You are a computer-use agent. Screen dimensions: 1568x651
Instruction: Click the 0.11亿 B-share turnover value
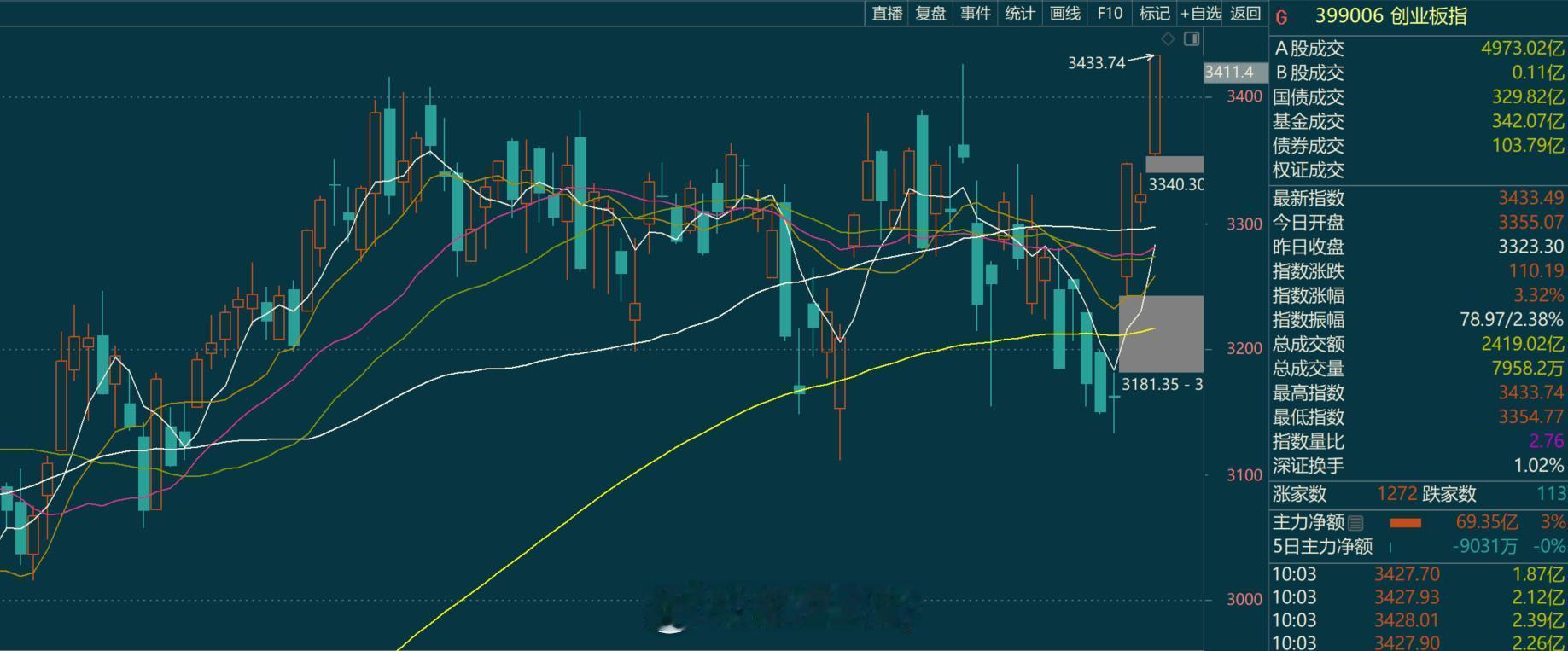tap(1539, 73)
